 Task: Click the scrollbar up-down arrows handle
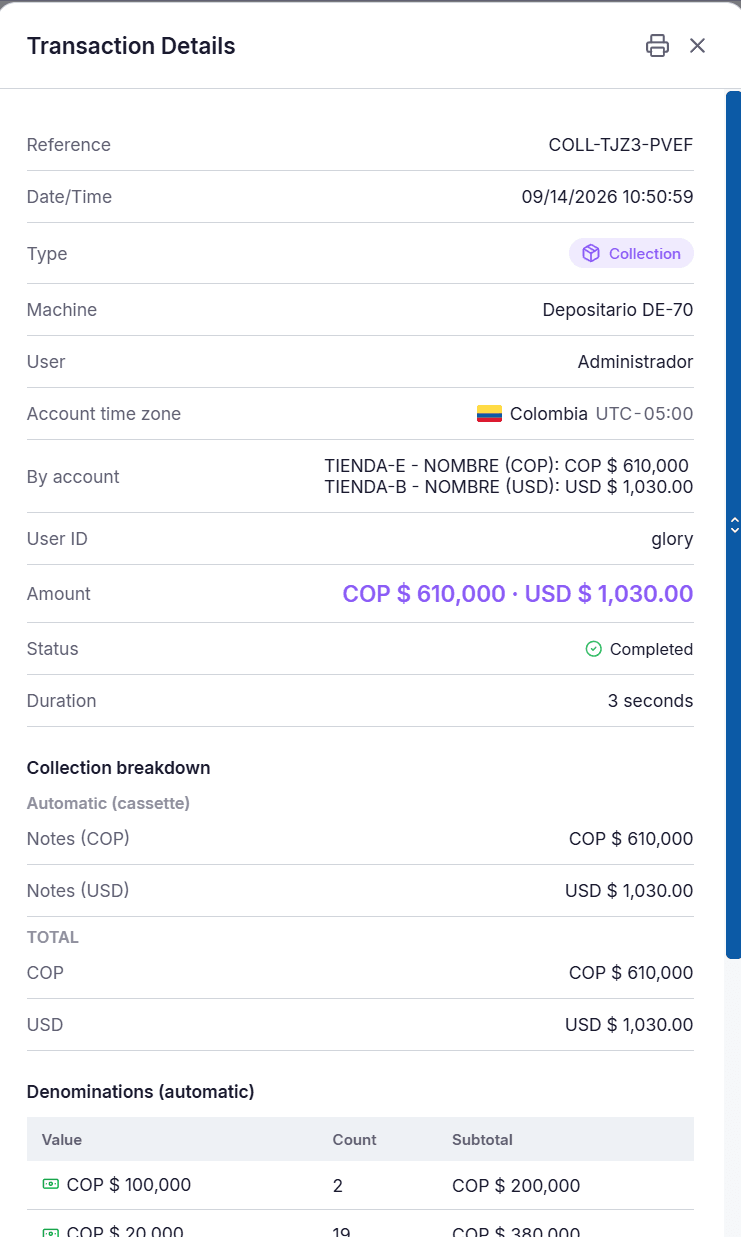tap(734, 525)
